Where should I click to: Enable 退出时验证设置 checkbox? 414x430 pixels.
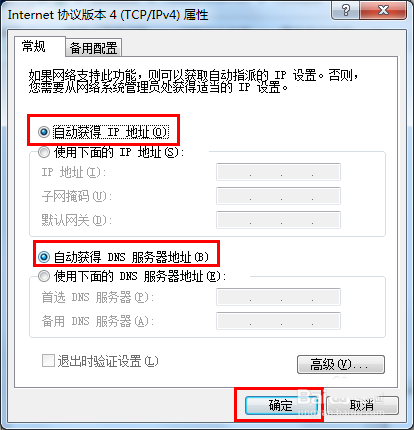(x=48, y=361)
